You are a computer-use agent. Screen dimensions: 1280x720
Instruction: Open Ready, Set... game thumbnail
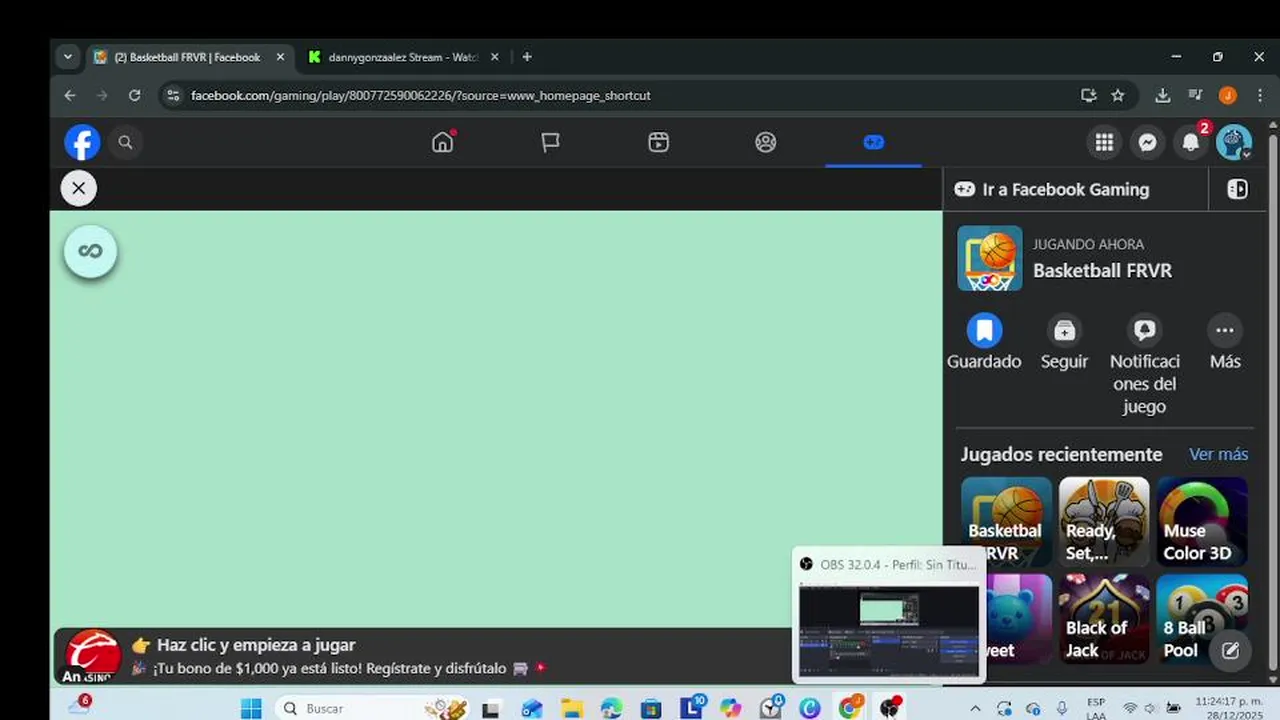1104,522
